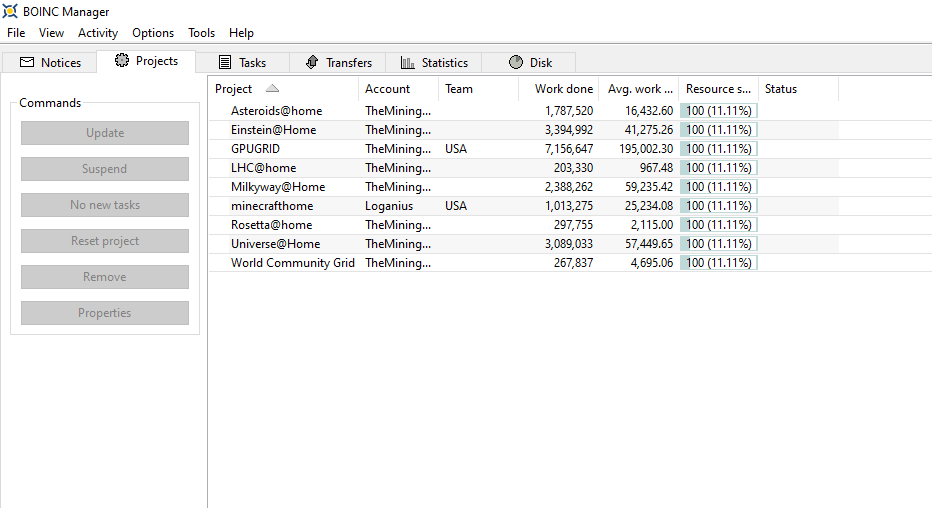Click the USA team cell for minecrafthome

tap(456, 206)
